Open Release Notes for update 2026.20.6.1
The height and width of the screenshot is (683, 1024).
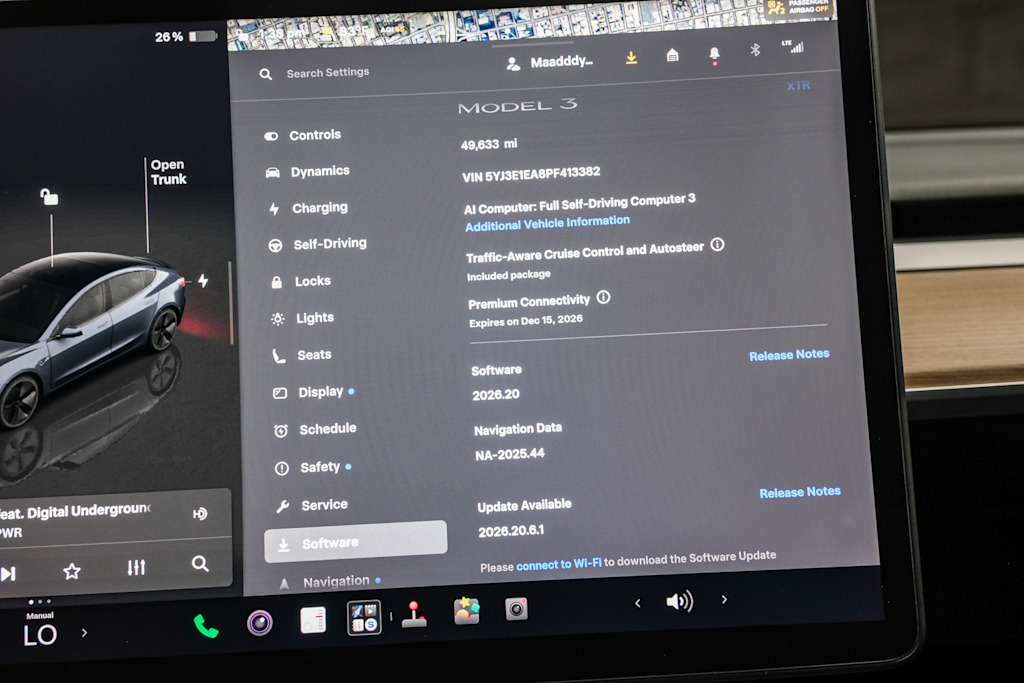pos(800,492)
